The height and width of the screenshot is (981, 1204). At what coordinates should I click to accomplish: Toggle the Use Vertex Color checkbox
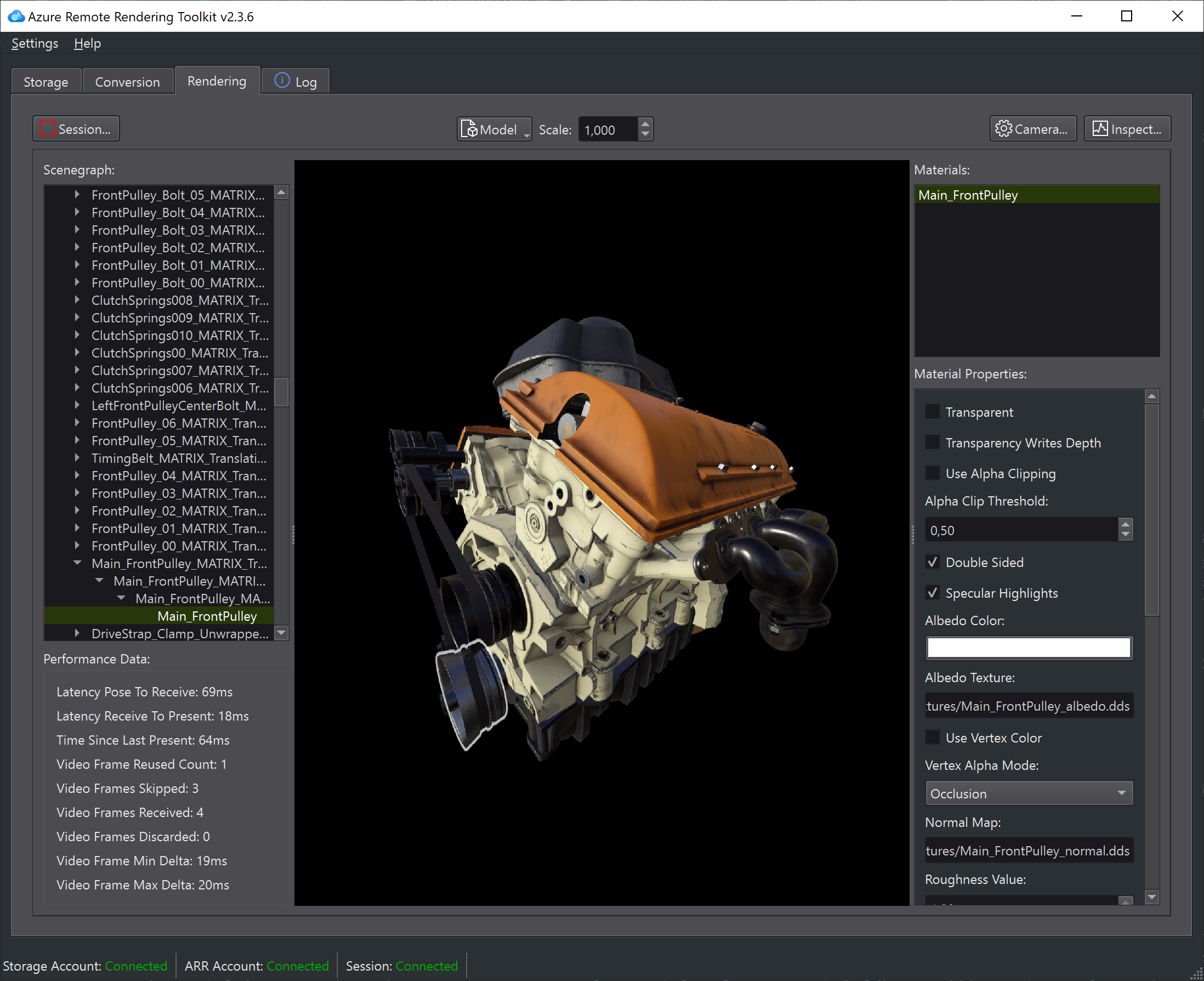(932, 737)
